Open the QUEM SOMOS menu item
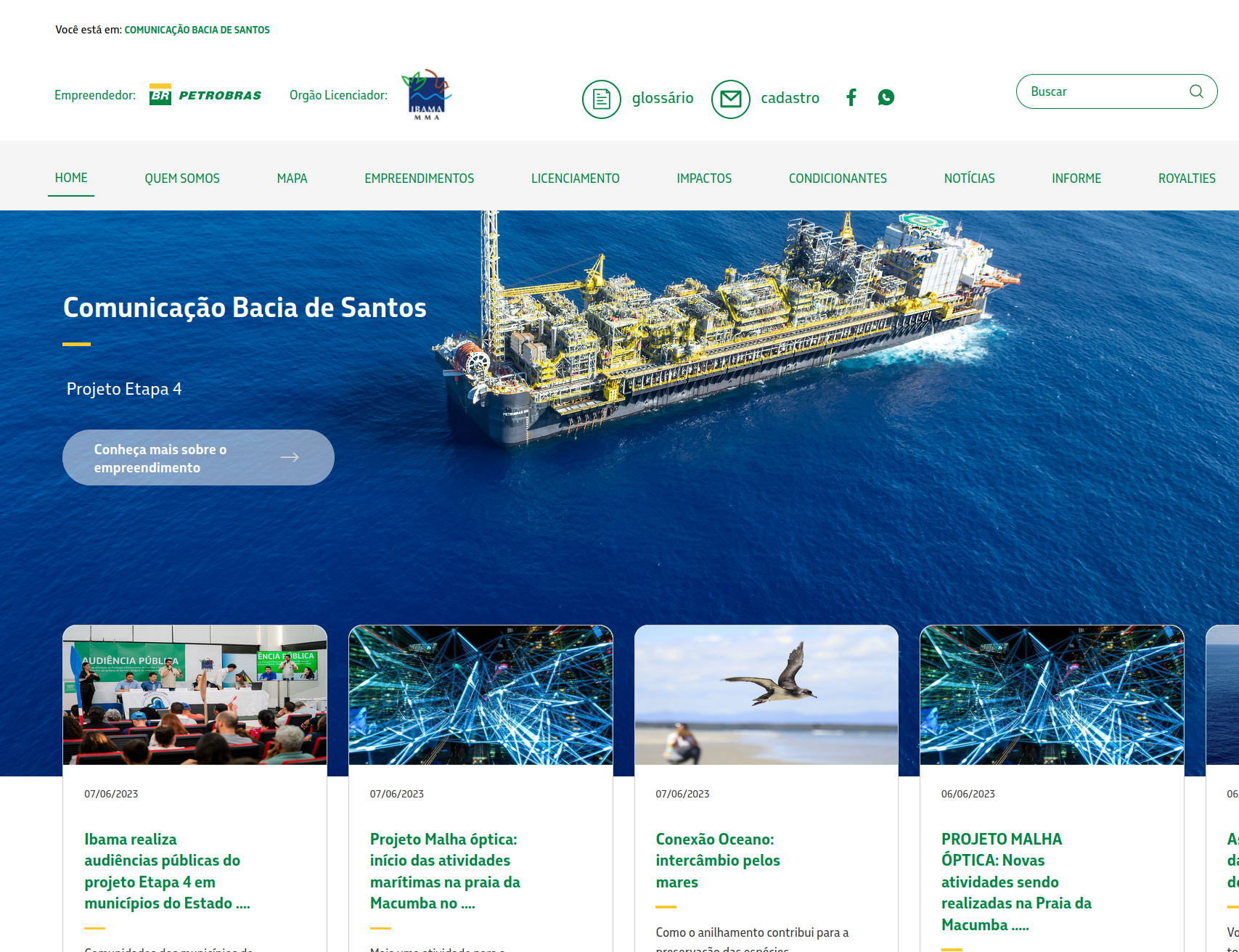This screenshot has height=952, width=1239. pyautogui.click(x=182, y=178)
